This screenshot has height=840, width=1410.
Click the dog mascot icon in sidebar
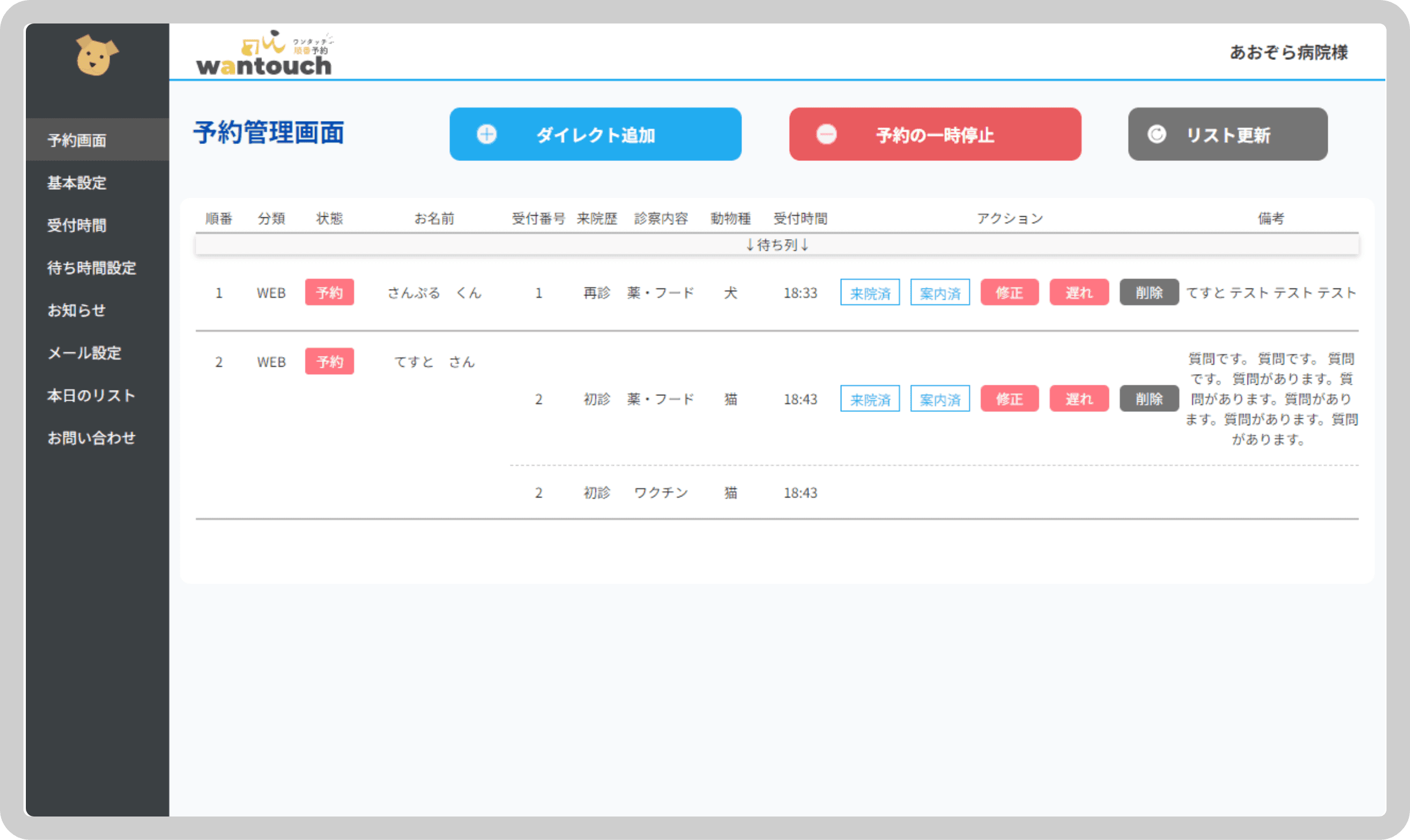(96, 55)
